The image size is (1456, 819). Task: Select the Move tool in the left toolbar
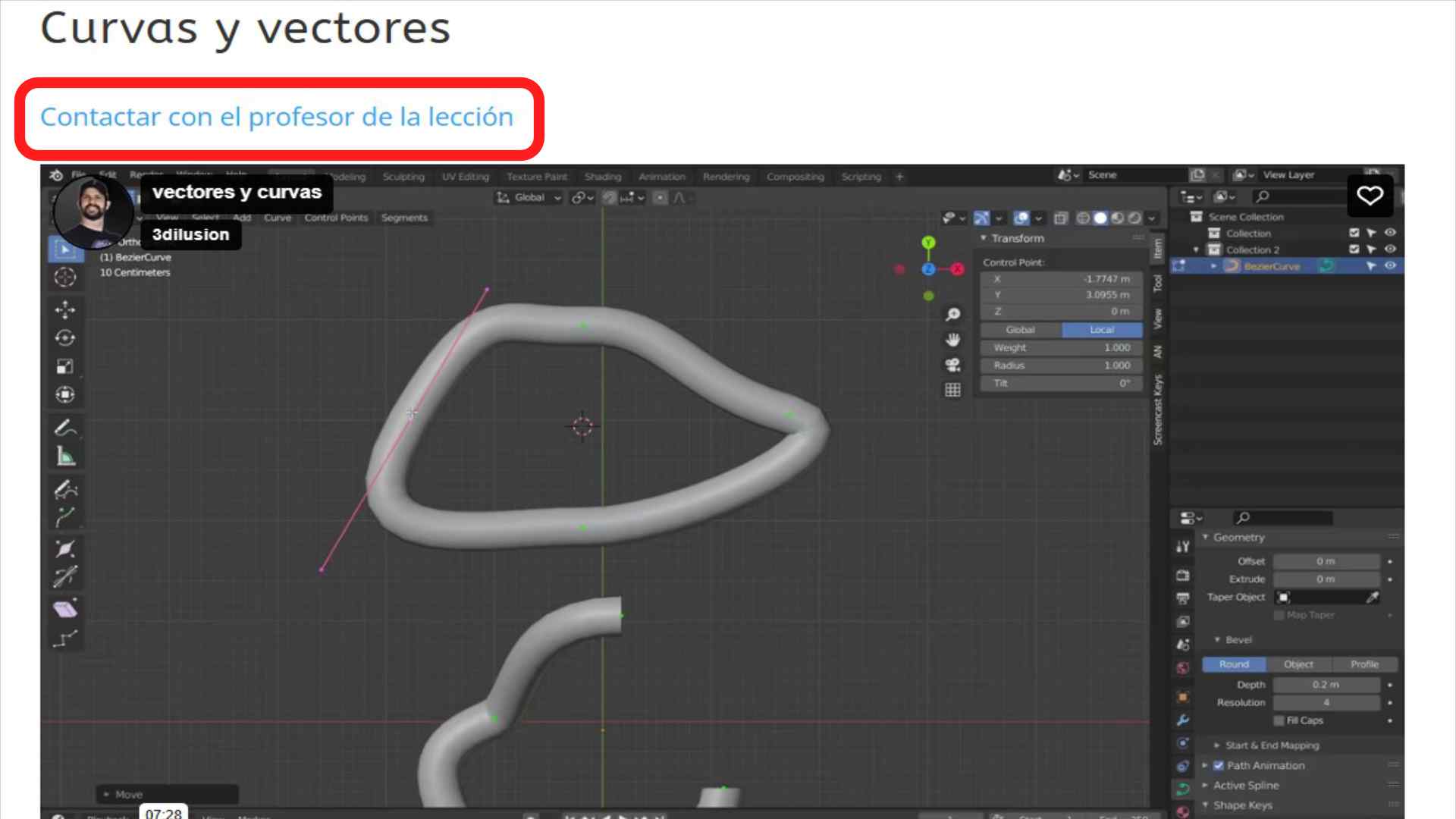tap(65, 309)
